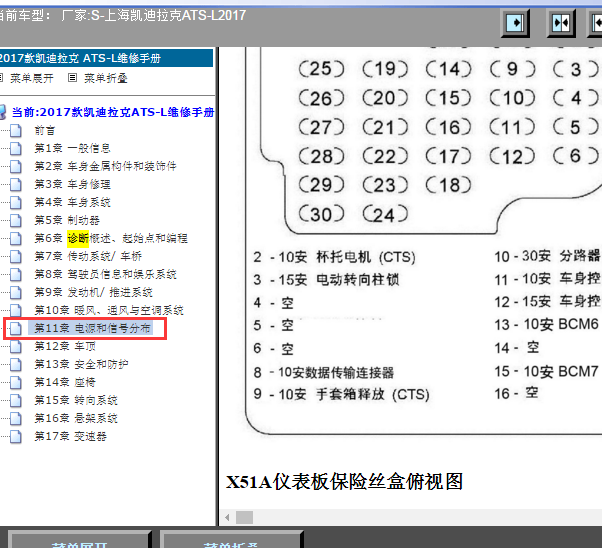Open chapter 第8章 驾驶员信息和娱乐系统
The image size is (602, 548).
point(106,274)
